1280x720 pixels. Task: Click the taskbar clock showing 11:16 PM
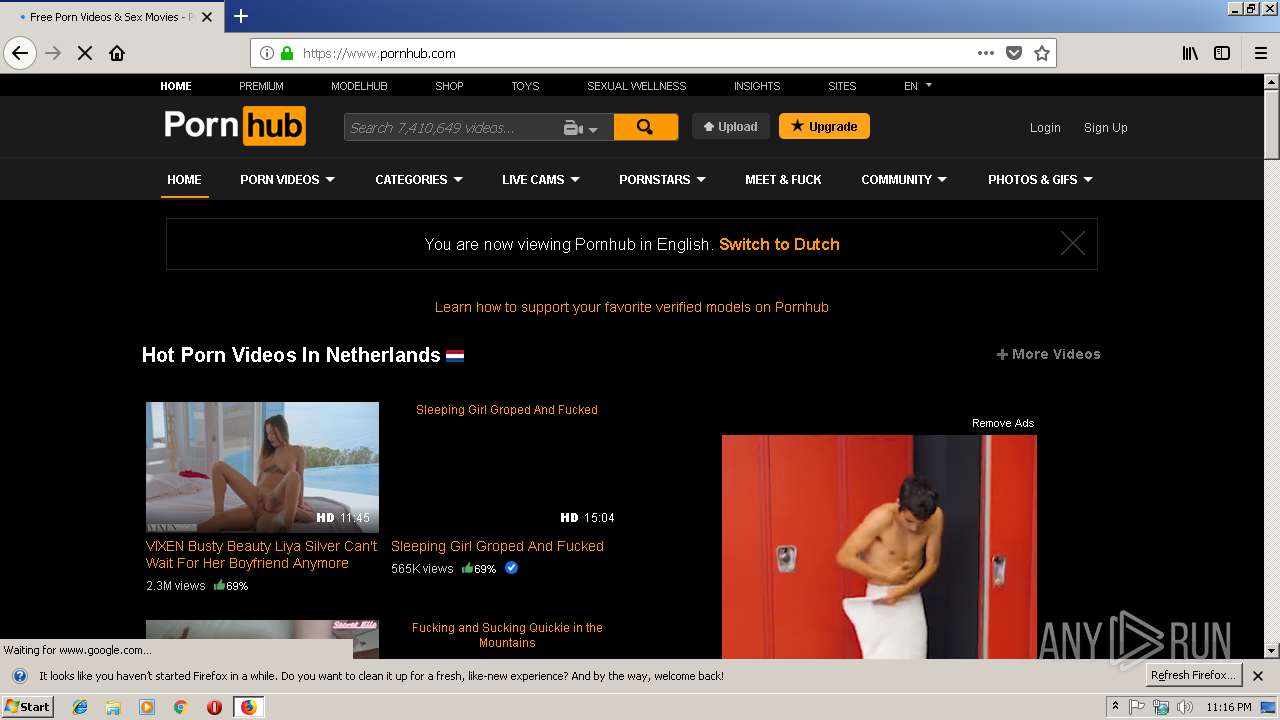pos(1229,707)
